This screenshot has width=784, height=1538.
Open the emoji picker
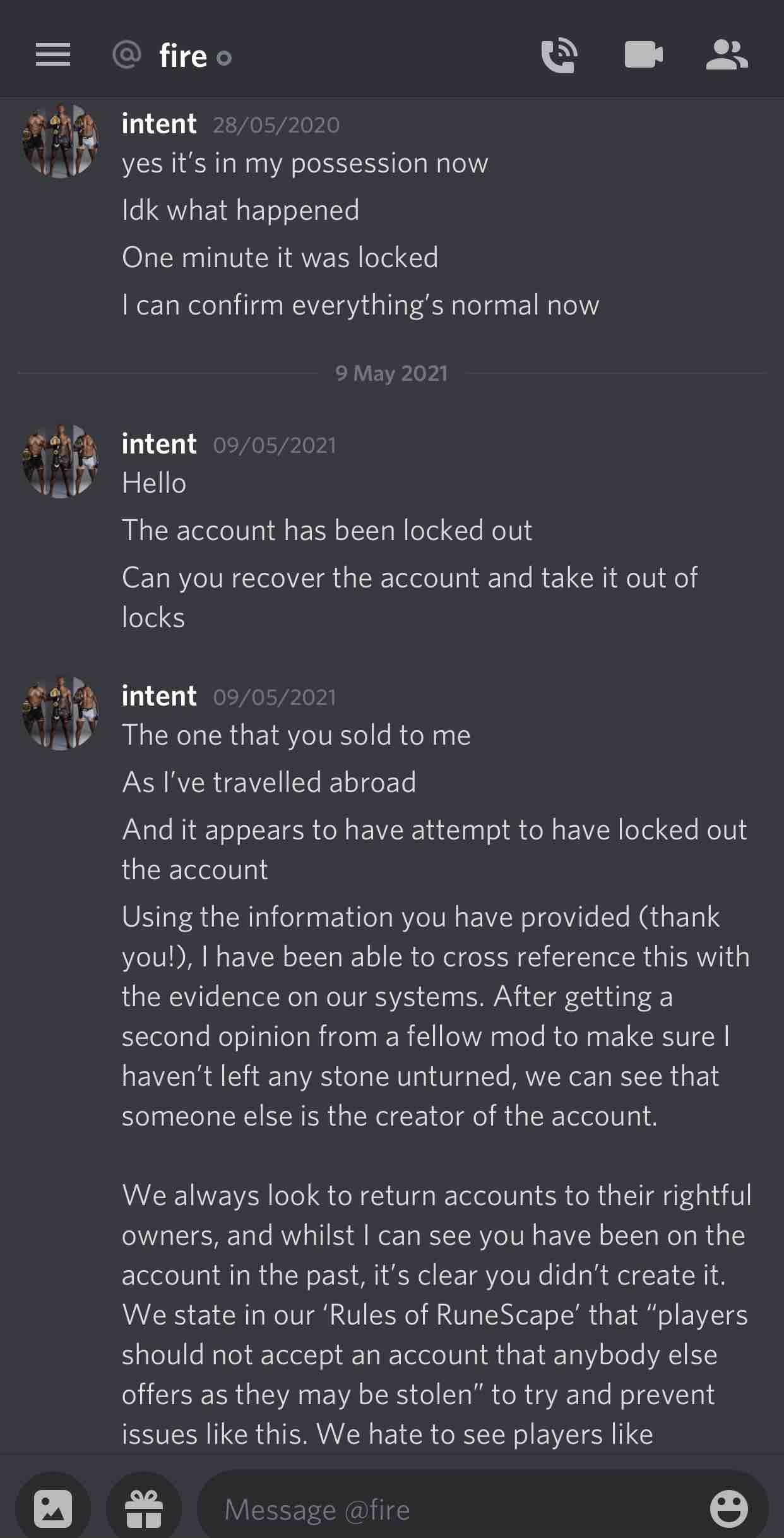728,1508
